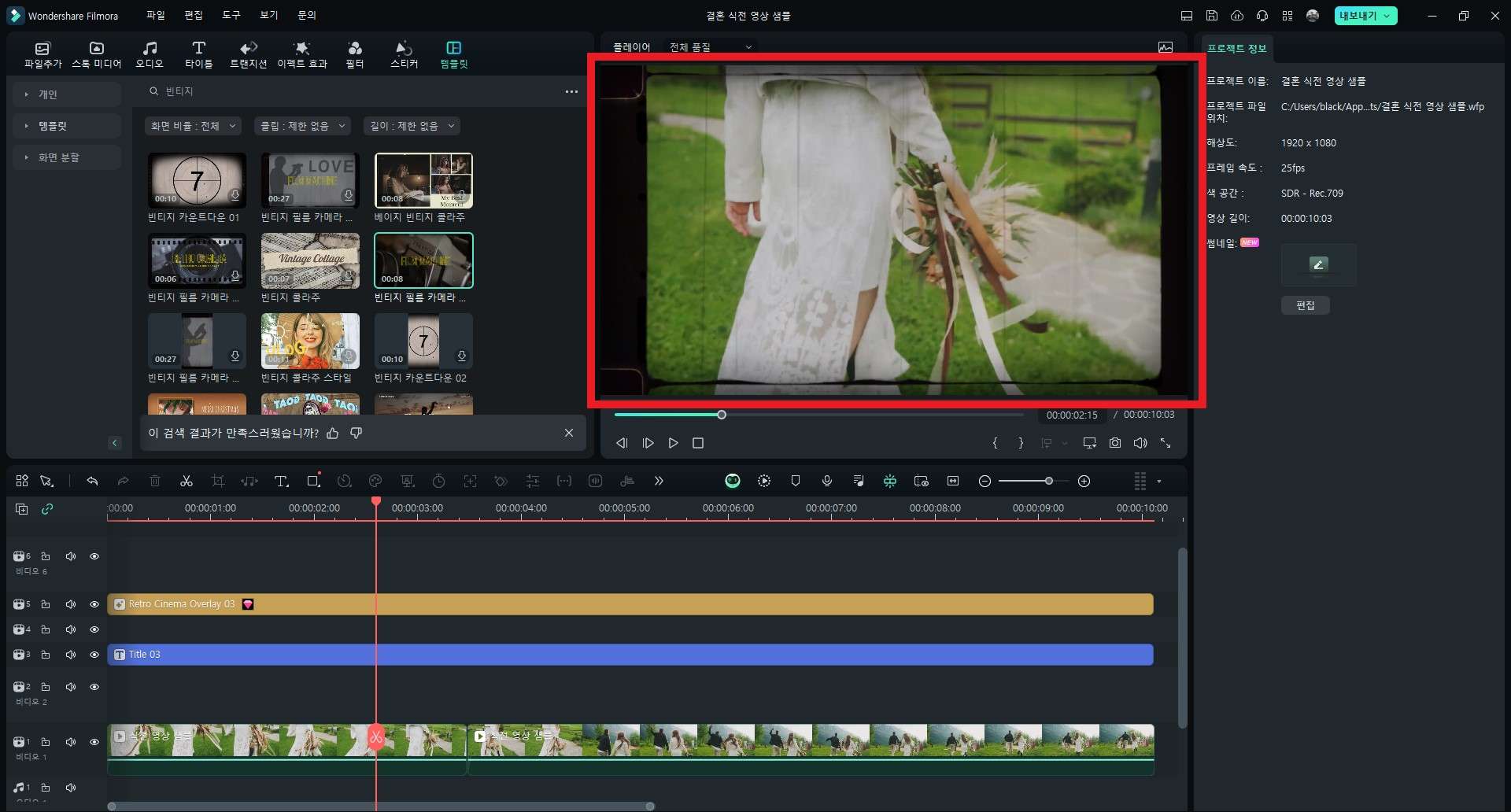Viewport: 1511px width, 812px height.
Task: Click the delete trash icon
Action: [x=155, y=481]
